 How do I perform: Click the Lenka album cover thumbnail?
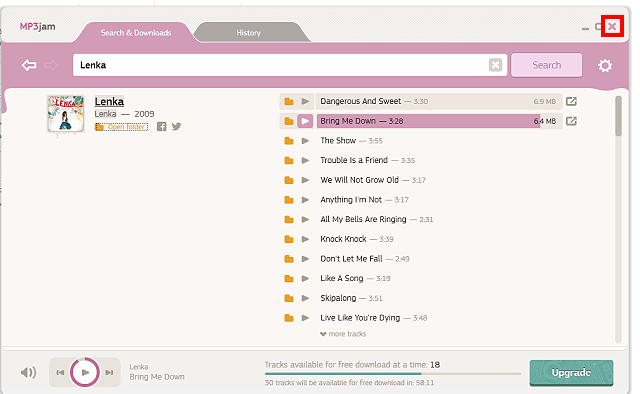pyautogui.click(x=66, y=114)
